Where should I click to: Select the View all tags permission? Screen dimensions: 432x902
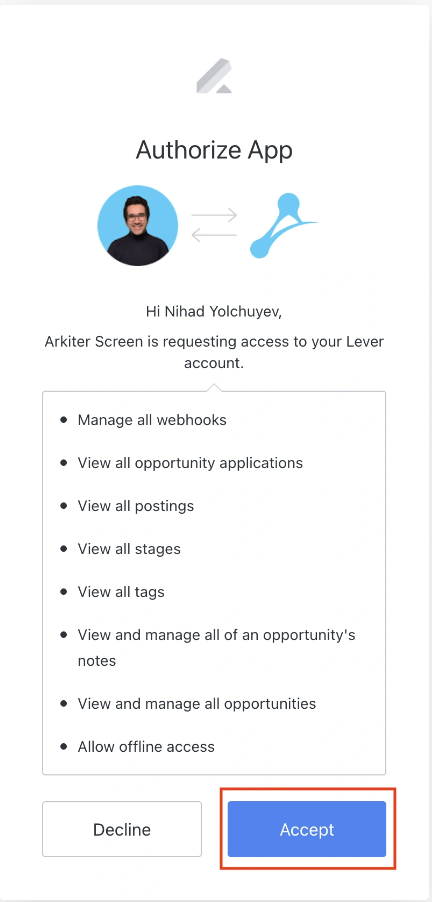click(x=121, y=592)
